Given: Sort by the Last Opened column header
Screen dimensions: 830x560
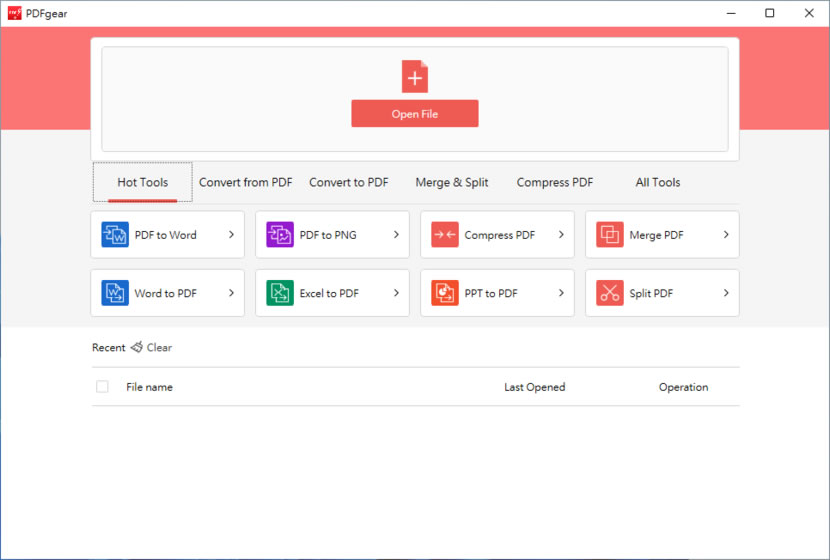Looking at the screenshot, I should pos(534,387).
